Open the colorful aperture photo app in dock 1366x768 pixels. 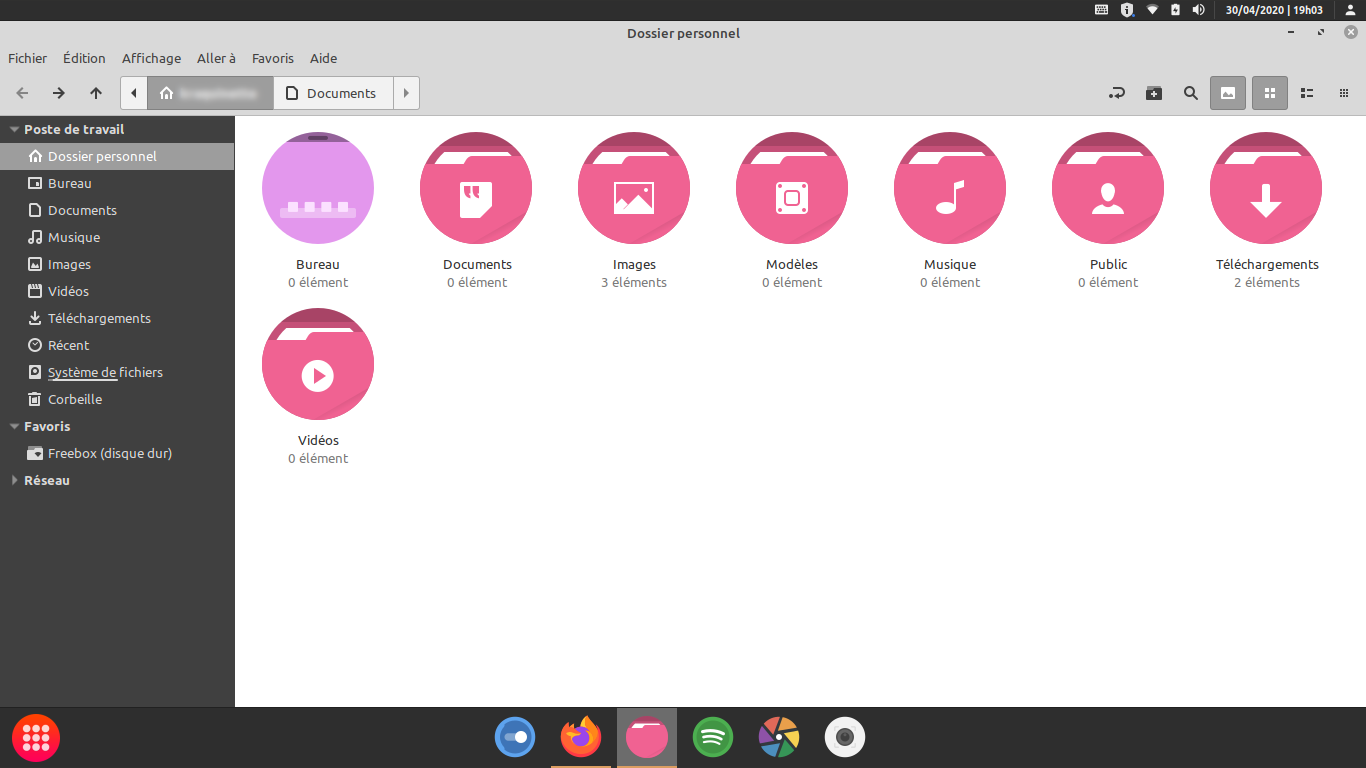pyautogui.click(x=779, y=738)
